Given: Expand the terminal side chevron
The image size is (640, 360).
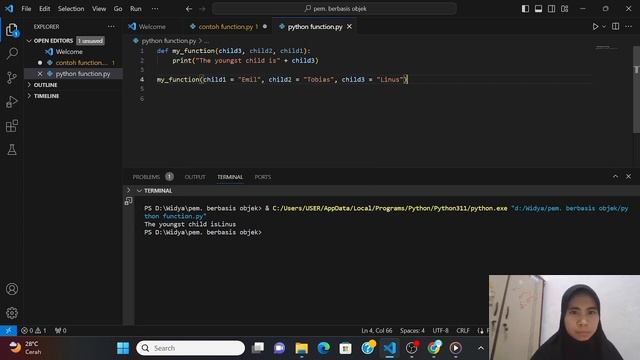Looking at the screenshot, I should coord(129,190).
